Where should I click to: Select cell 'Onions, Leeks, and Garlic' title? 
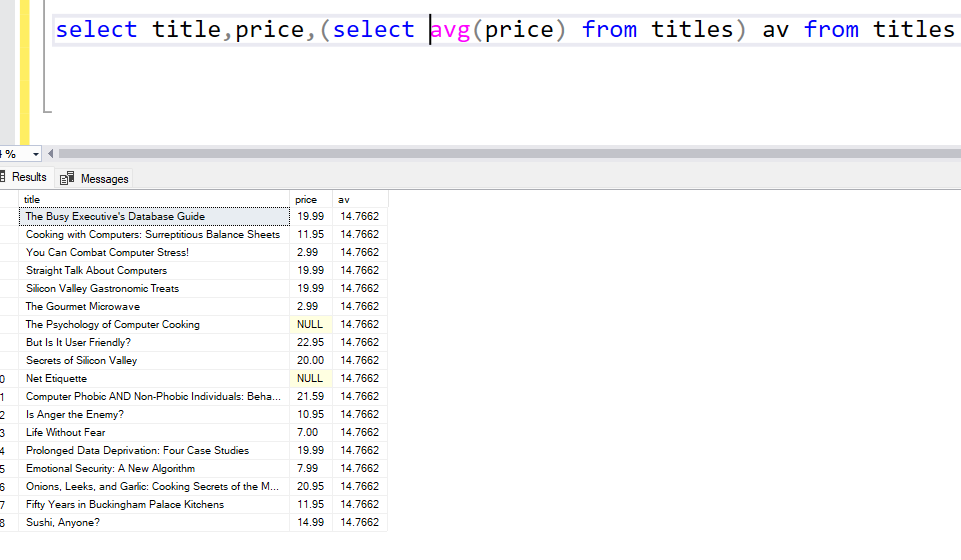tap(154, 486)
